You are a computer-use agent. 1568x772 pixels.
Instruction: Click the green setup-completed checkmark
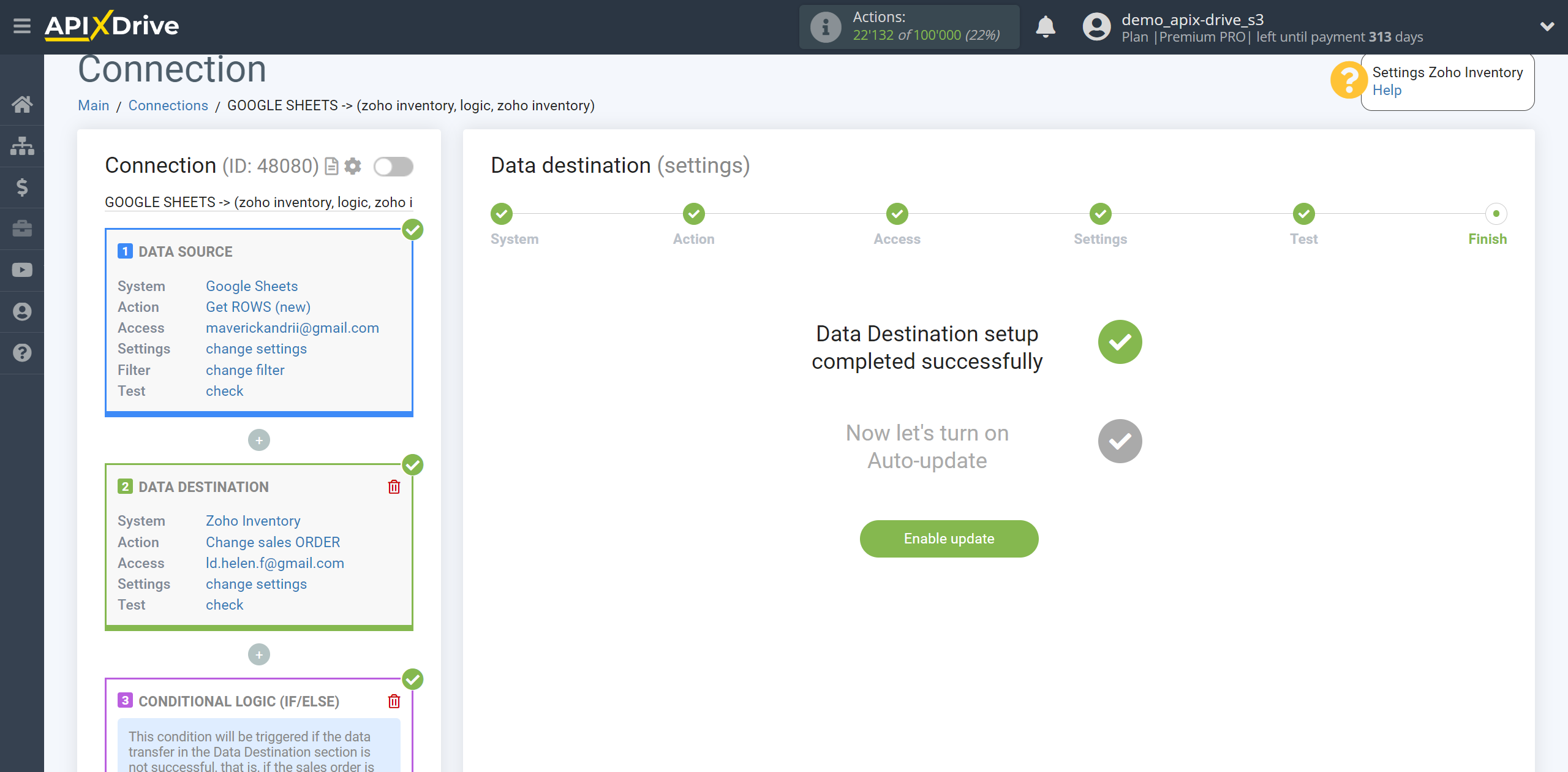(1120, 342)
